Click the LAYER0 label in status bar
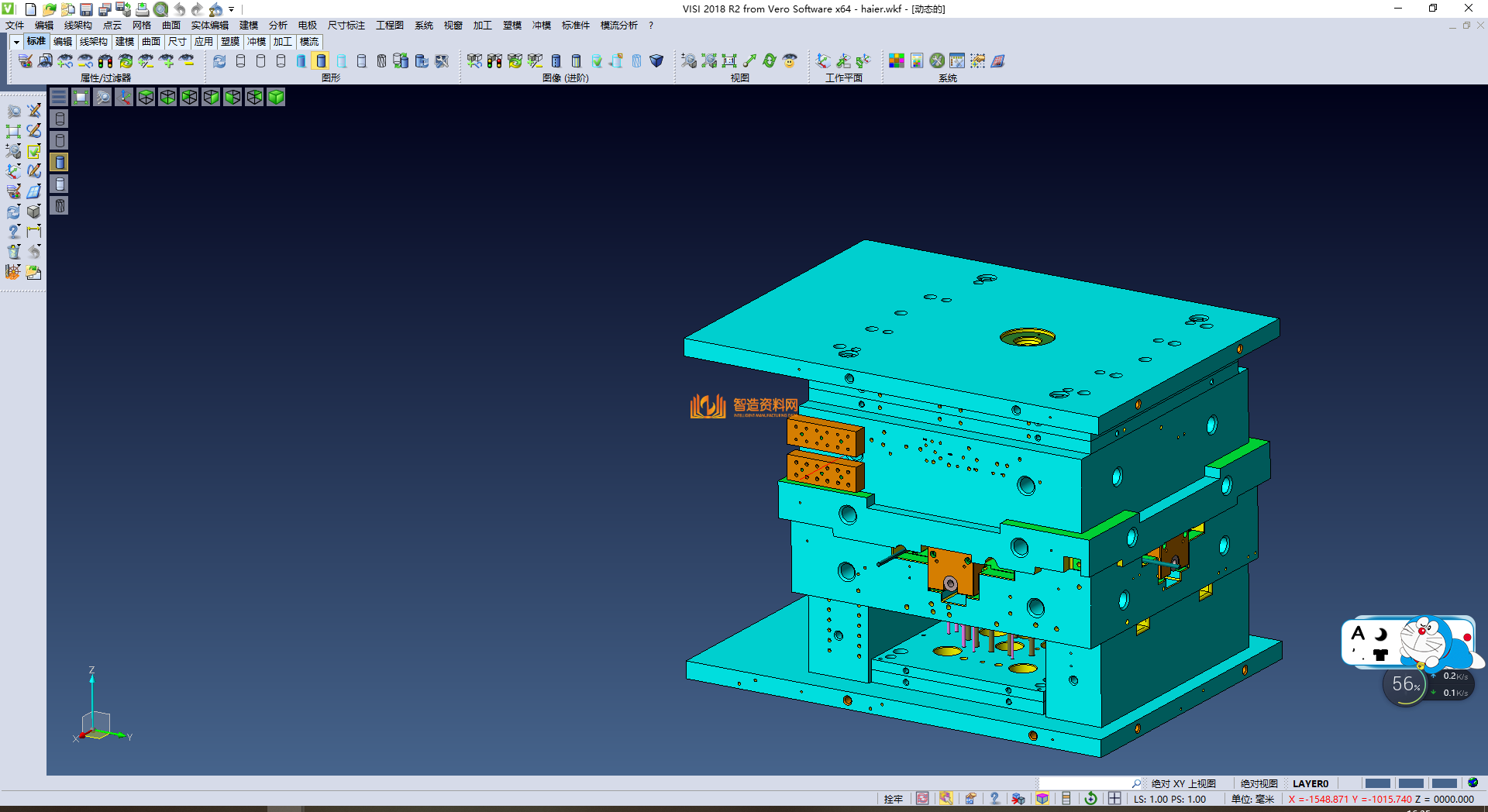 point(1310,783)
